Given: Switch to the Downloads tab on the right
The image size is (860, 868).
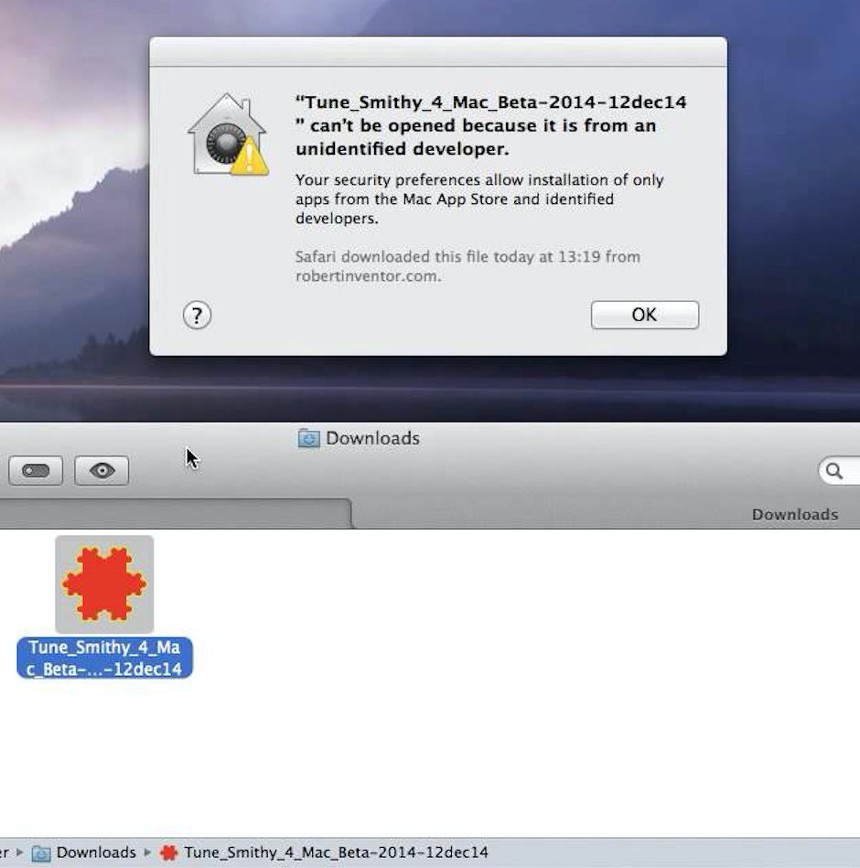Looking at the screenshot, I should [x=794, y=514].
